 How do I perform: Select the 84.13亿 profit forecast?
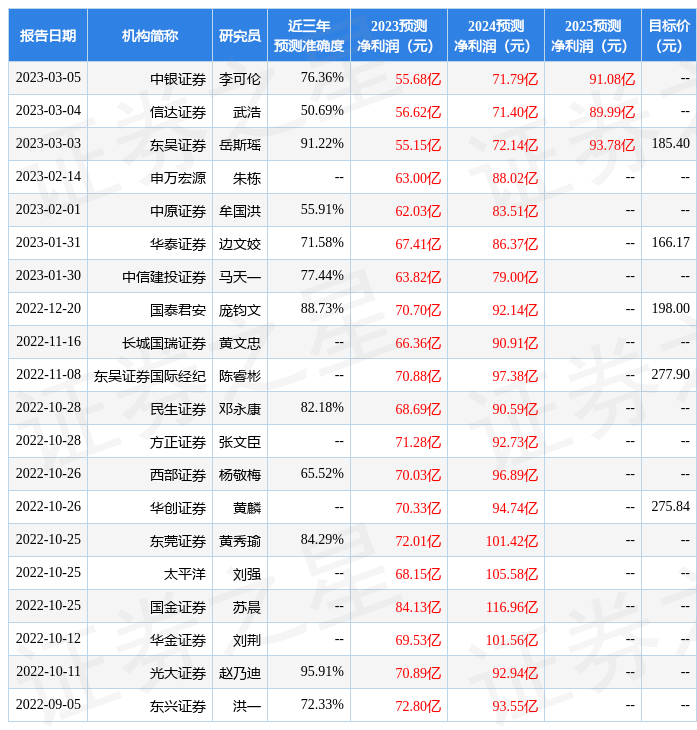coord(418,607)
